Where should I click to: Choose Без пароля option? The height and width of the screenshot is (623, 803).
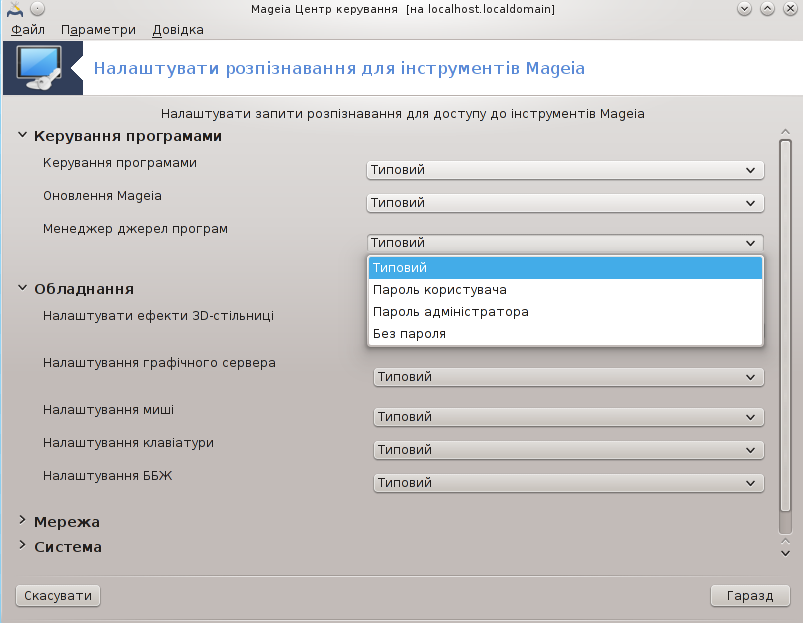click(565, 334)
